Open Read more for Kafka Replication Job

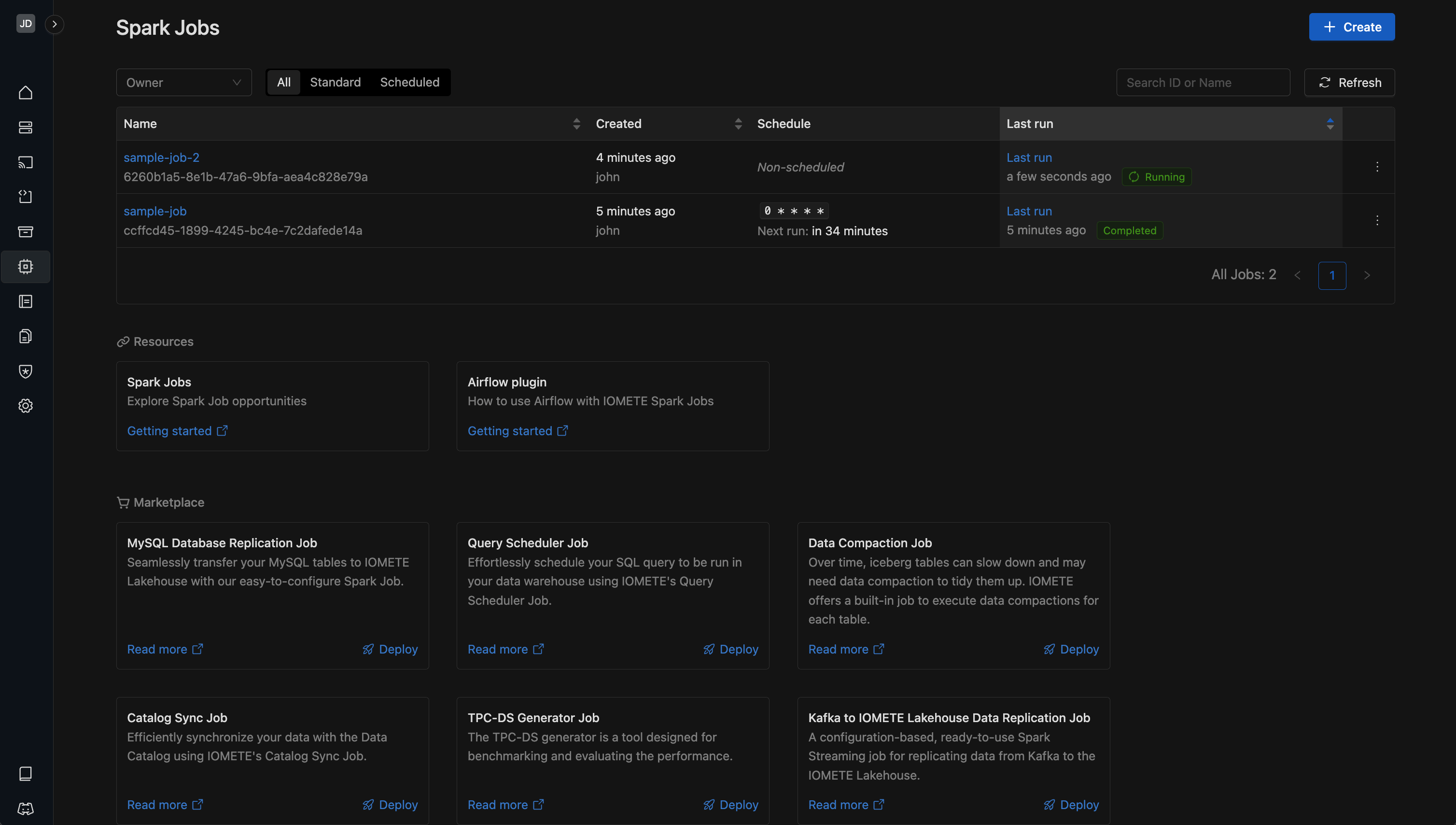[x=846, y=805]
